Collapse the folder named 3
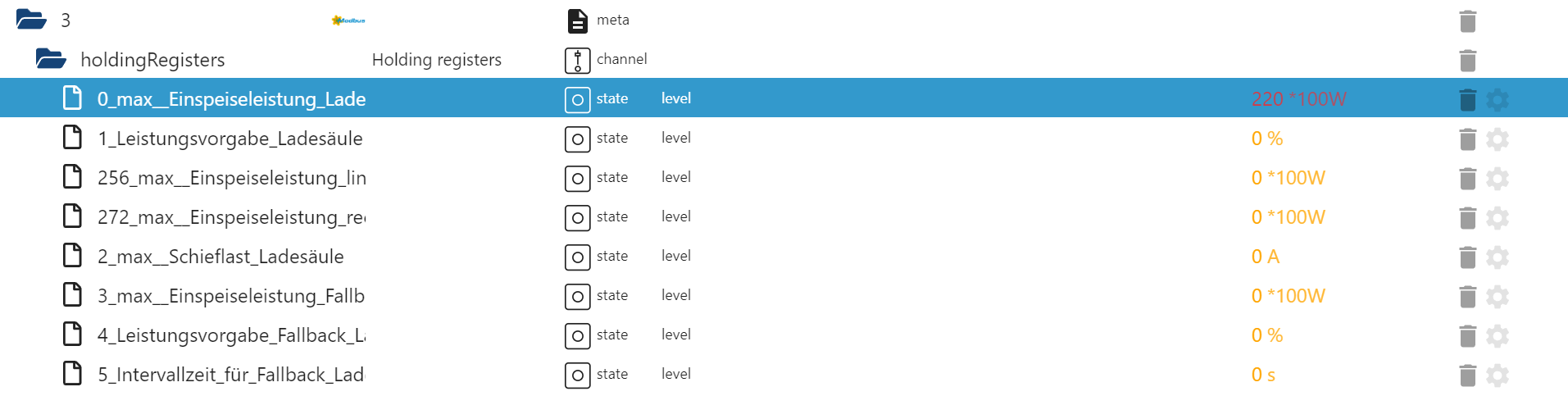The height and width of the screenshot is (396, 1568). coord(31,20)
